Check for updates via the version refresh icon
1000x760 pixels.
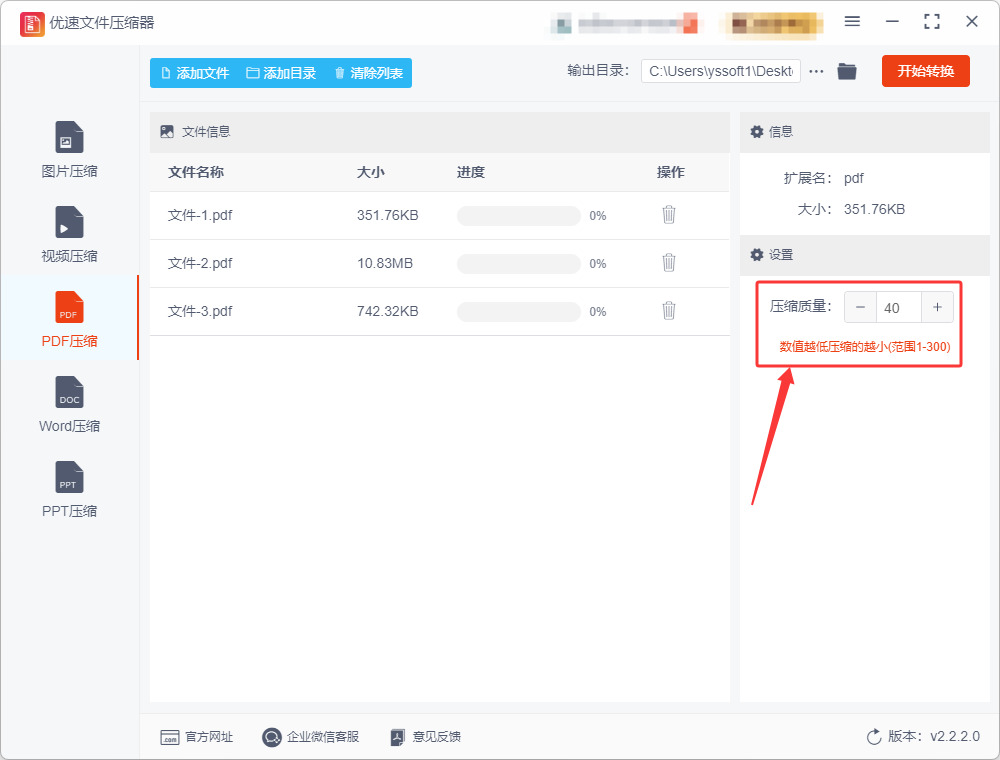tap(874, 737)
